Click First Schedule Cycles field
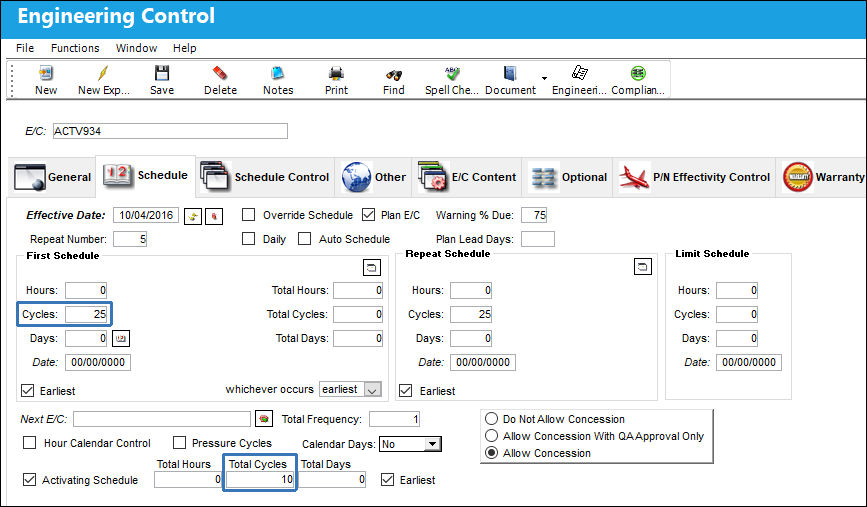867x507 pixels. (86, 314)
